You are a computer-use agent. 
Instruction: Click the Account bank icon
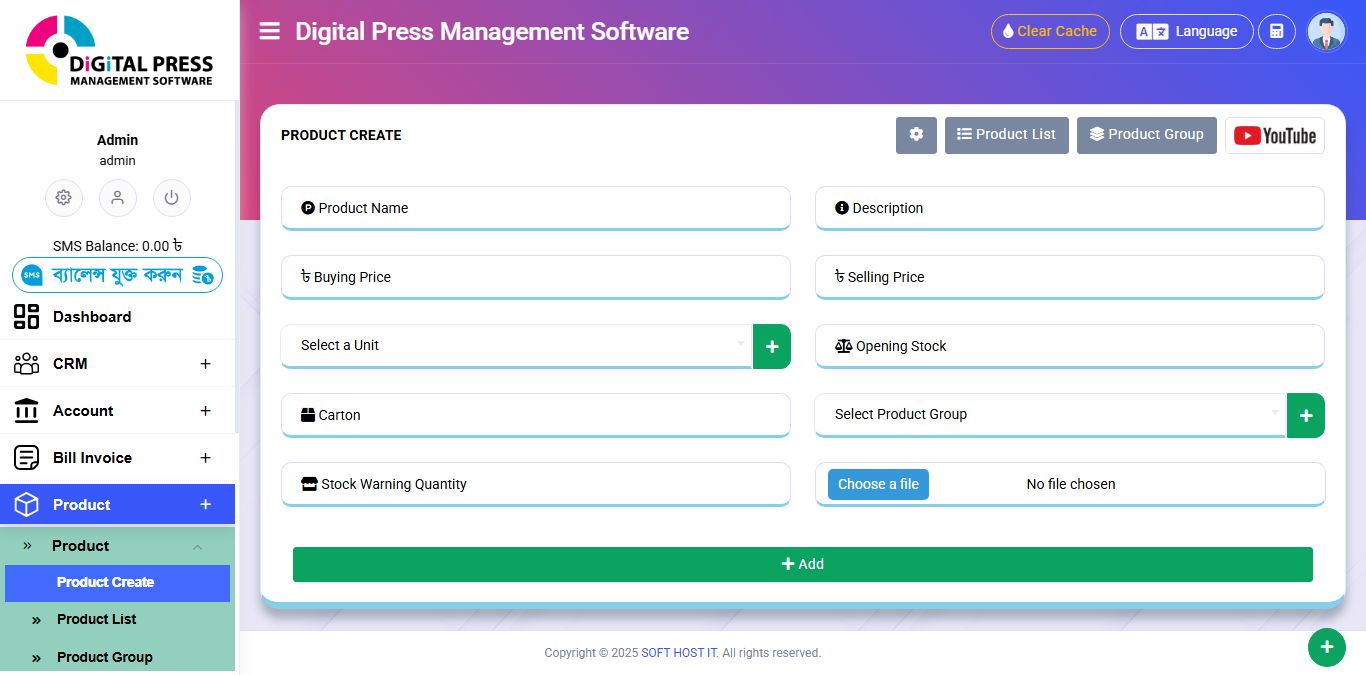coord(26,411)
